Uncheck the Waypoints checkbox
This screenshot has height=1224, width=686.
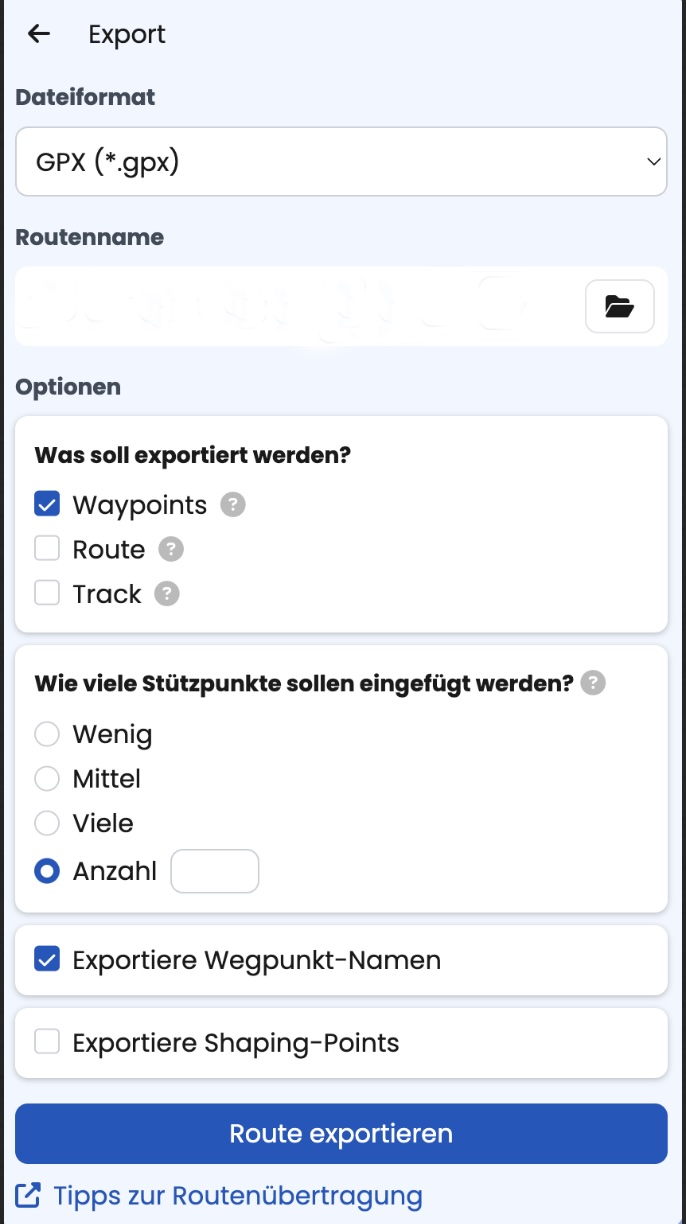coord(47,504)
